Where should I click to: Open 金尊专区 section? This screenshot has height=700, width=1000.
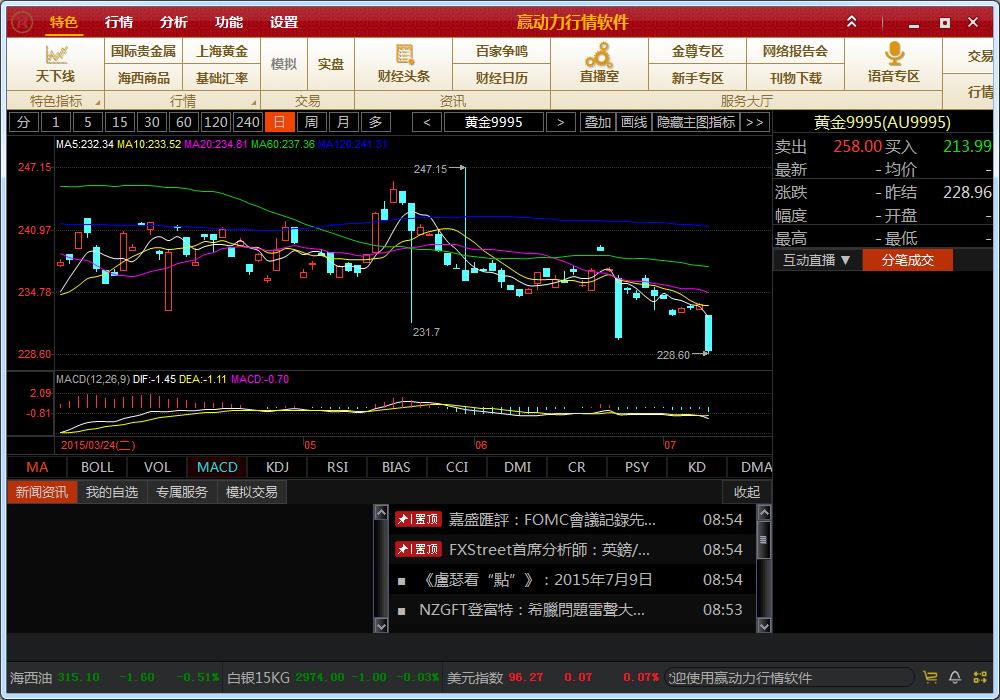697,51
